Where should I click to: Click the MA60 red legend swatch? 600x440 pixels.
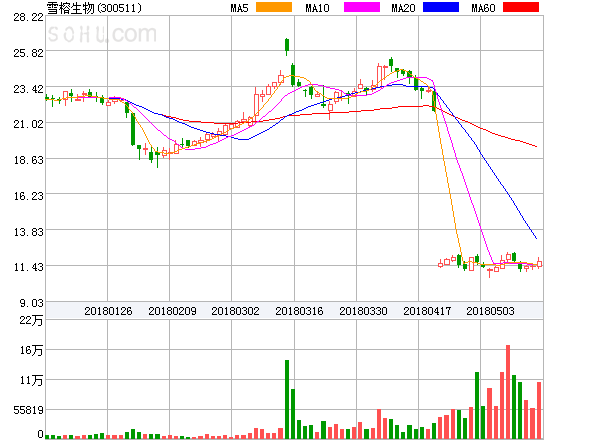click(521, 7)
